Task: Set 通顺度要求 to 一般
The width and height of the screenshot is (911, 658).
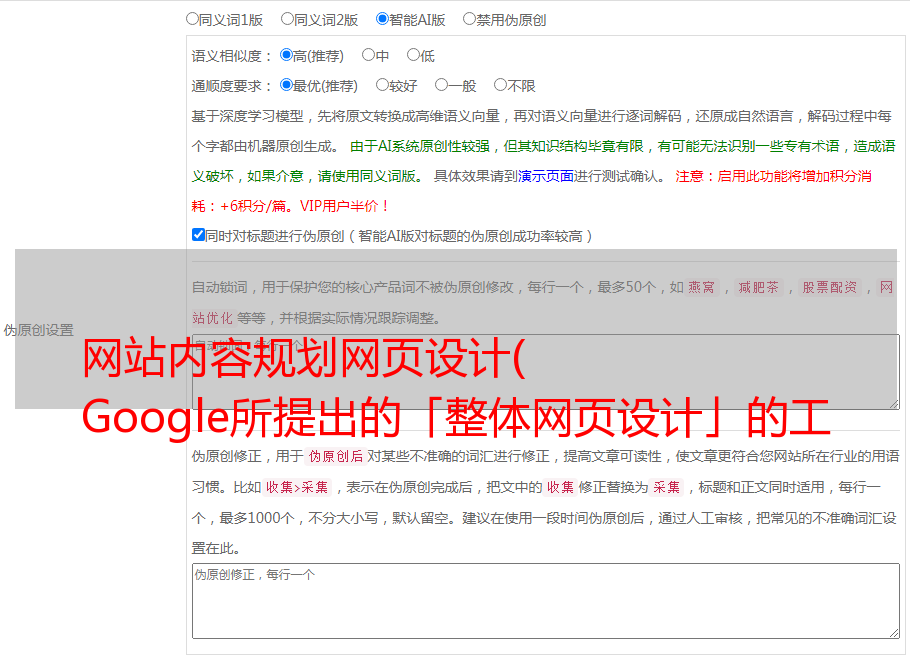Action: coord(441,85)
